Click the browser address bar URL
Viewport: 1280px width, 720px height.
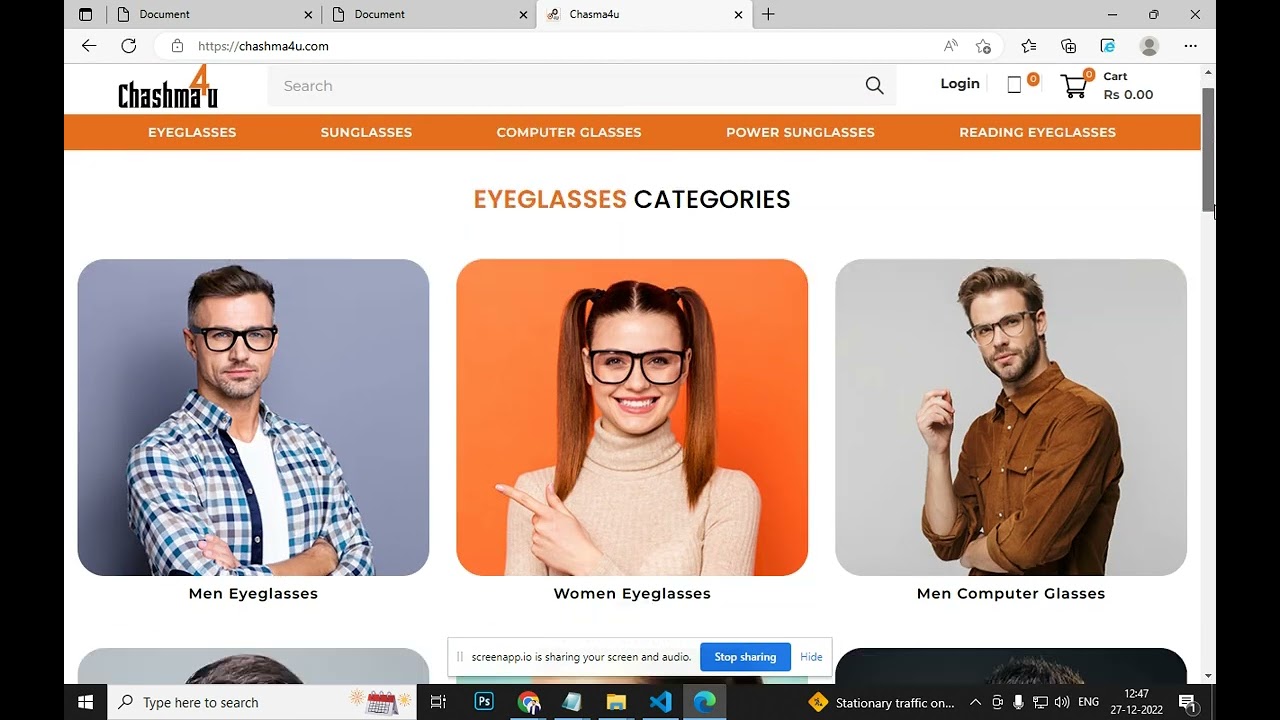263,46
